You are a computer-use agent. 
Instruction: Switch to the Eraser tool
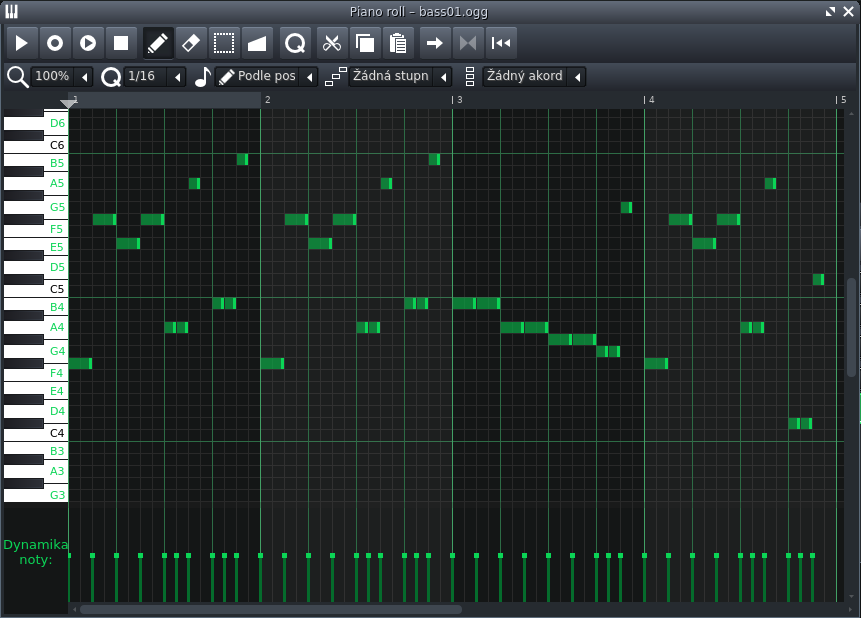point(191,43)
